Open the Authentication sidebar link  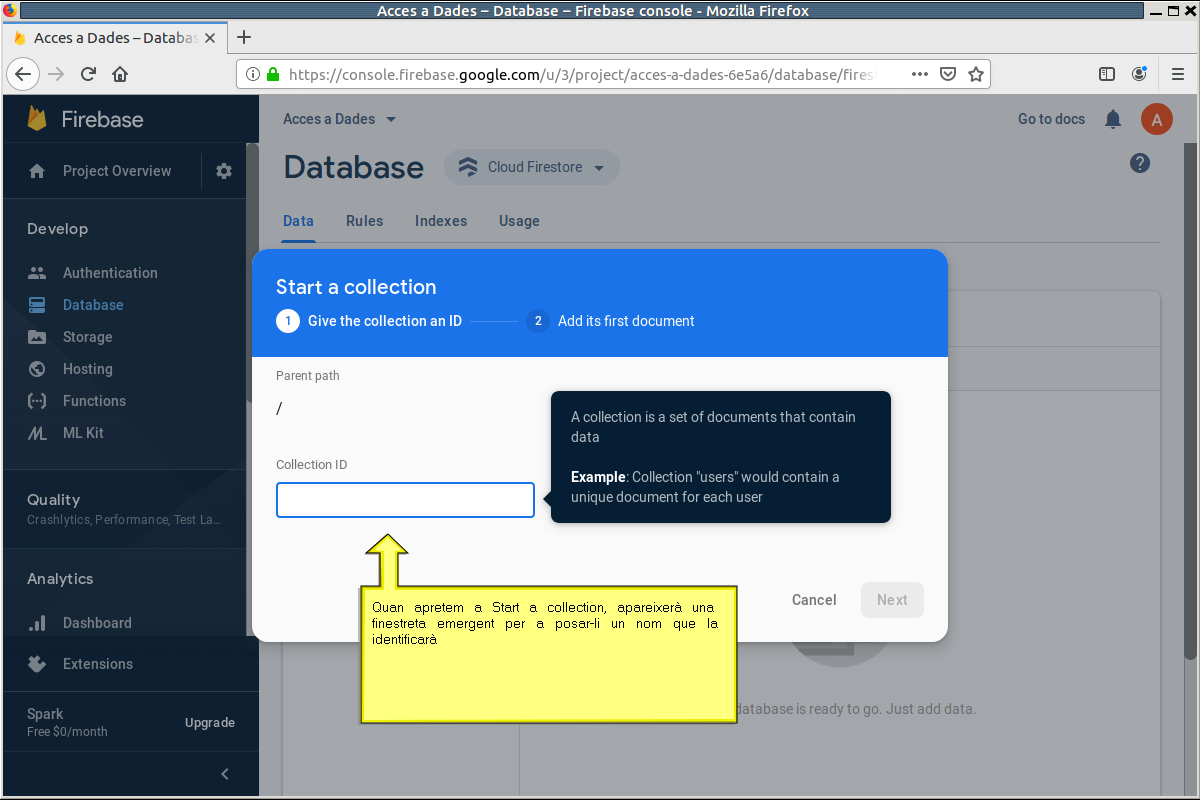coord(110,273)
